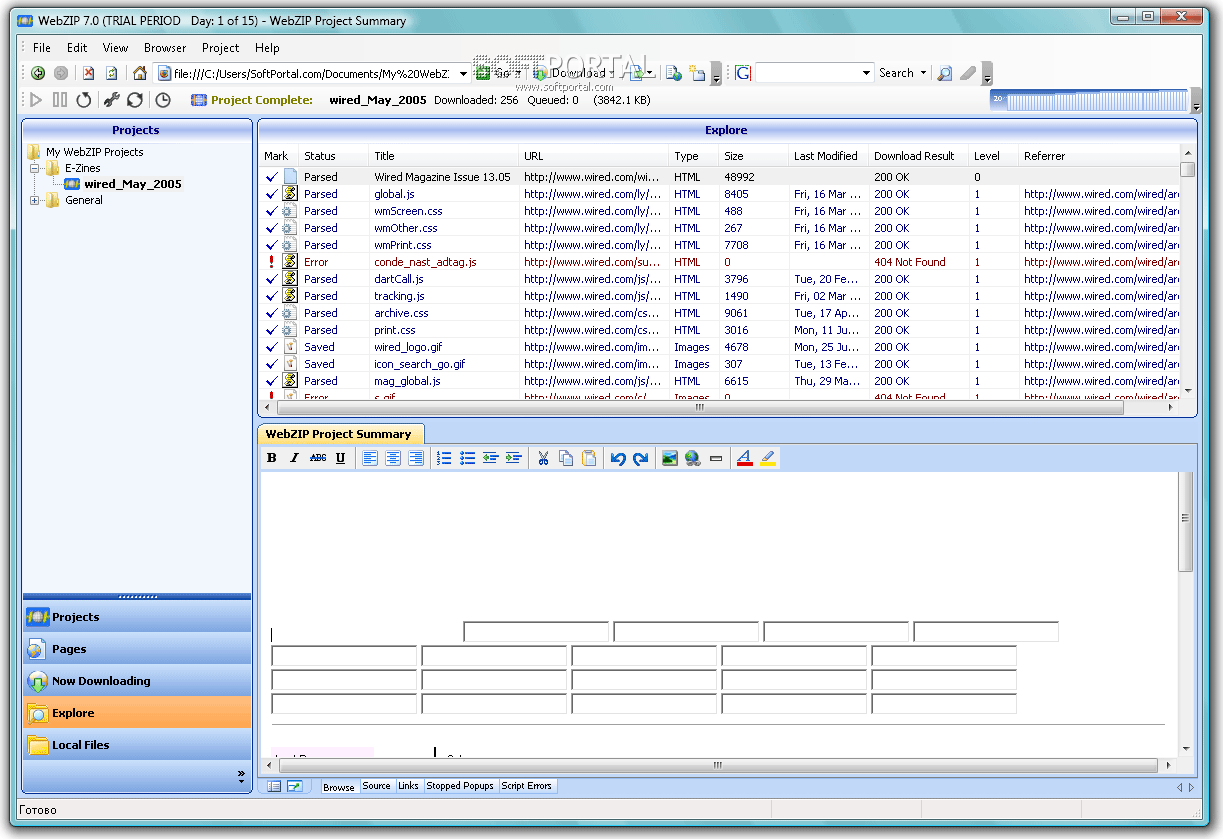Open the Now Downloading sidebar panel
The width and height of the screenshot is (1223, 839).
click(137, 681)
